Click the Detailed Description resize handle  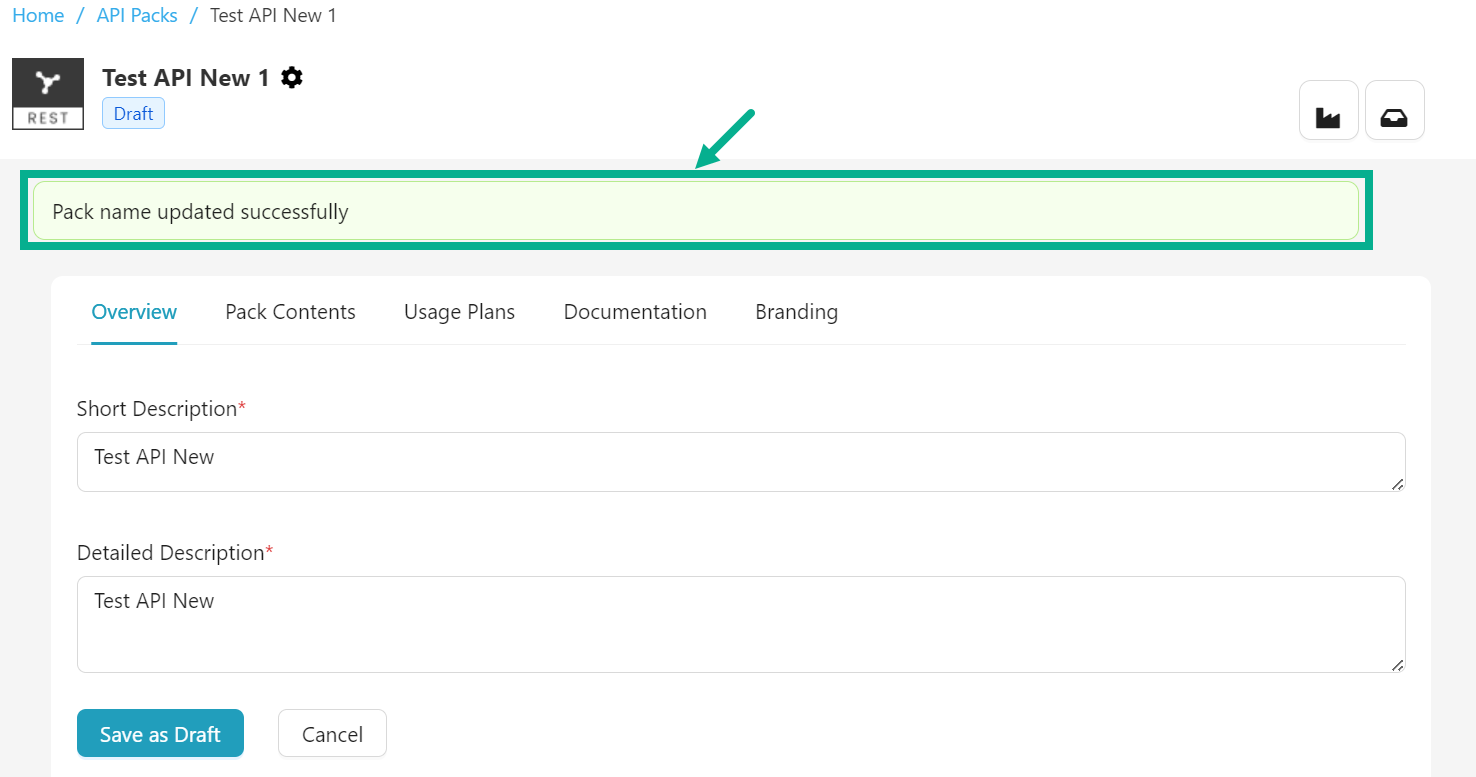coord(1397,665)
